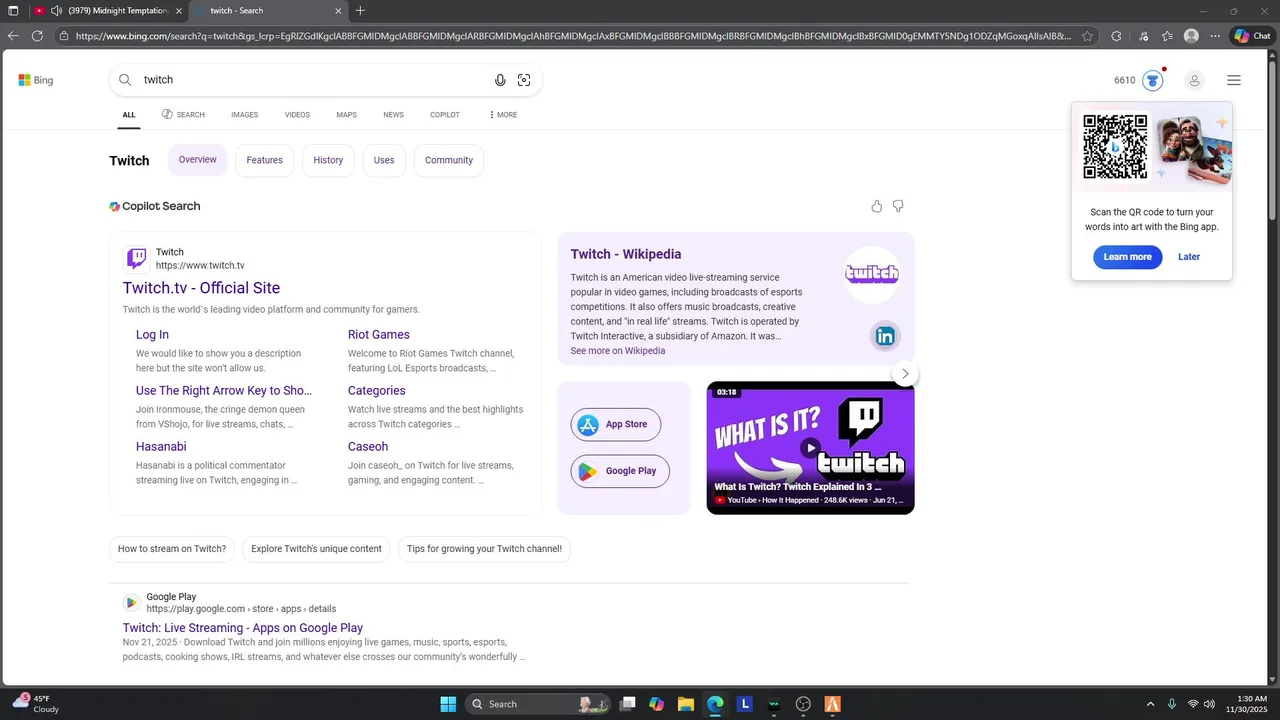Click the Google Play button

[x=620, y=471]
